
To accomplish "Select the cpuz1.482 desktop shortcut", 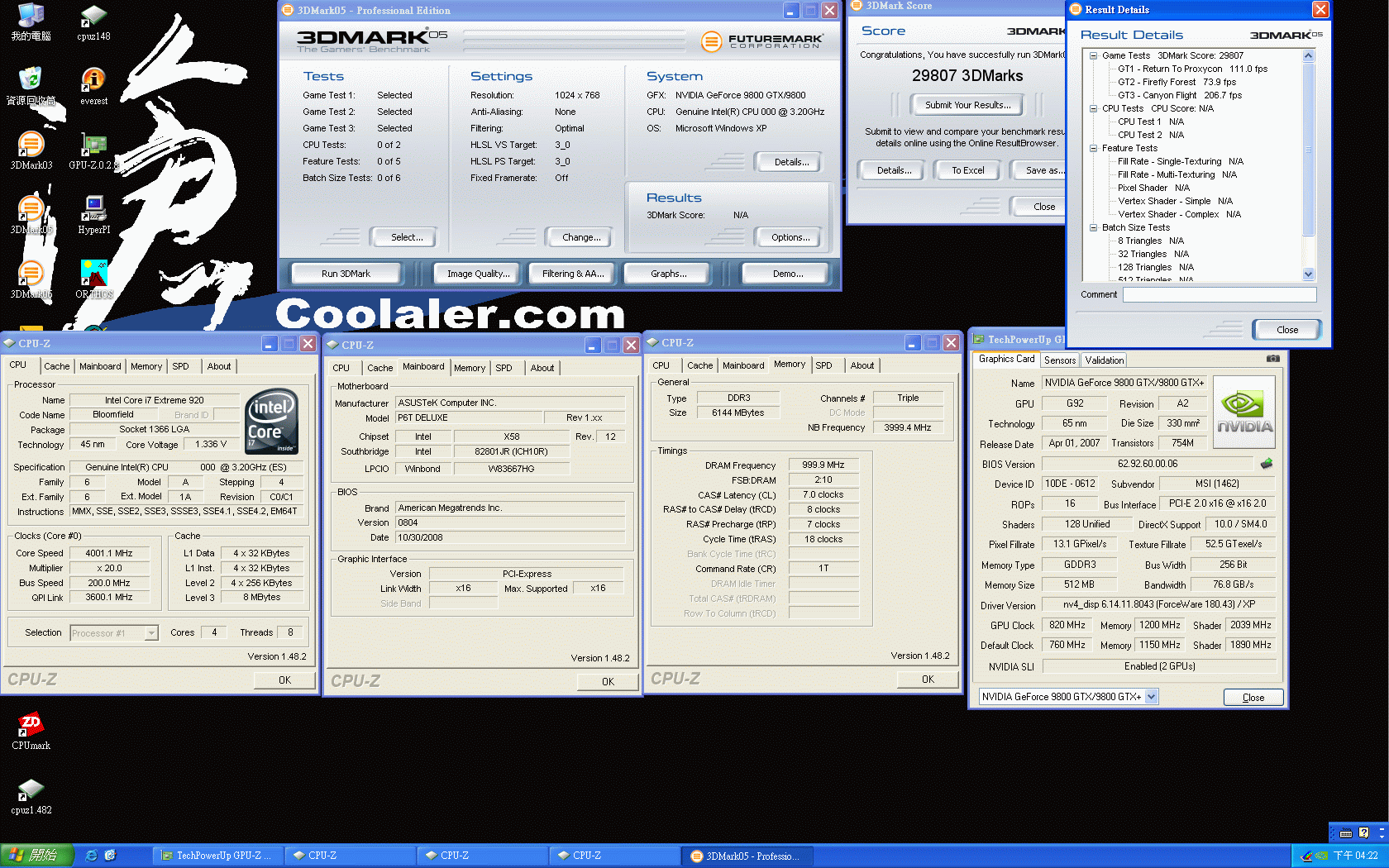I will pyautogui.click(x=31, y=795).
